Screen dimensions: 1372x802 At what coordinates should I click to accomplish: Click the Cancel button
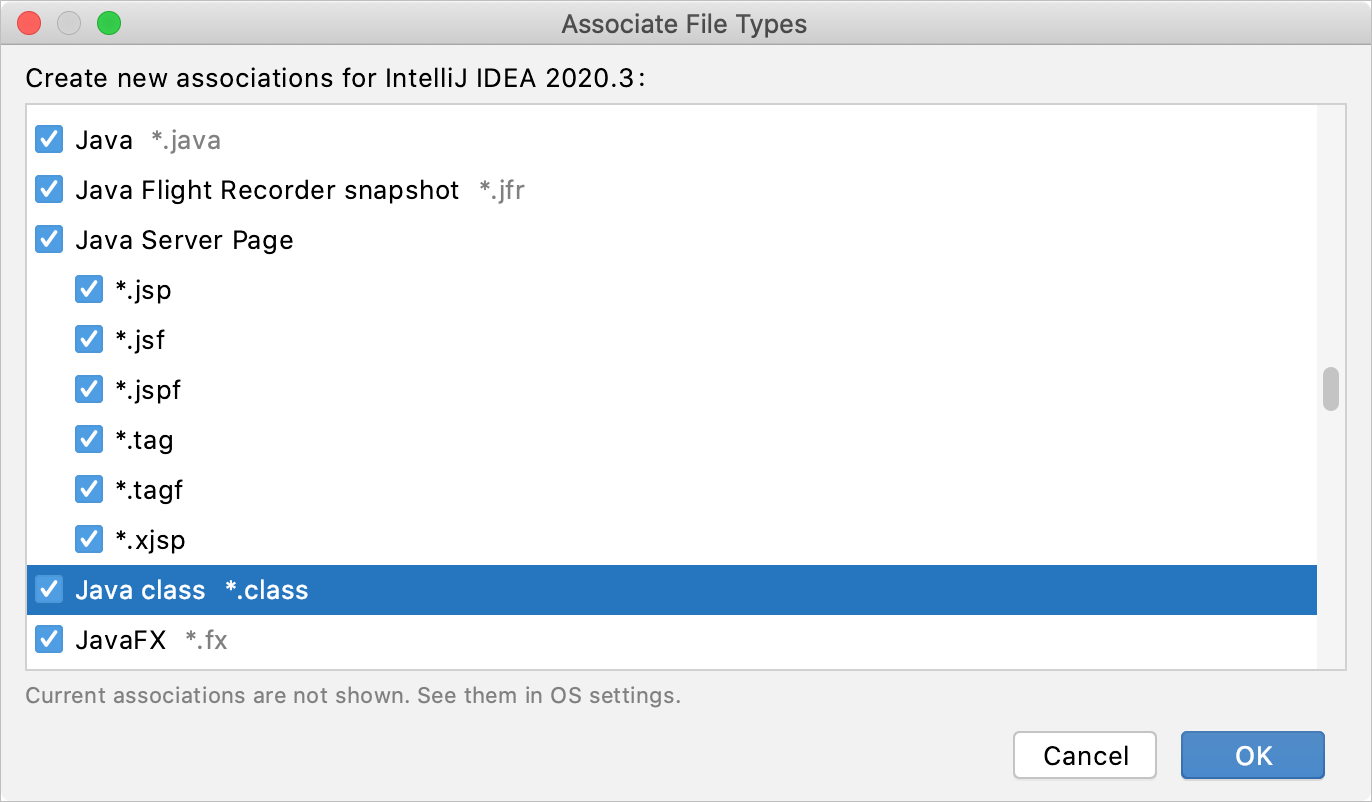click(1085, 755)
